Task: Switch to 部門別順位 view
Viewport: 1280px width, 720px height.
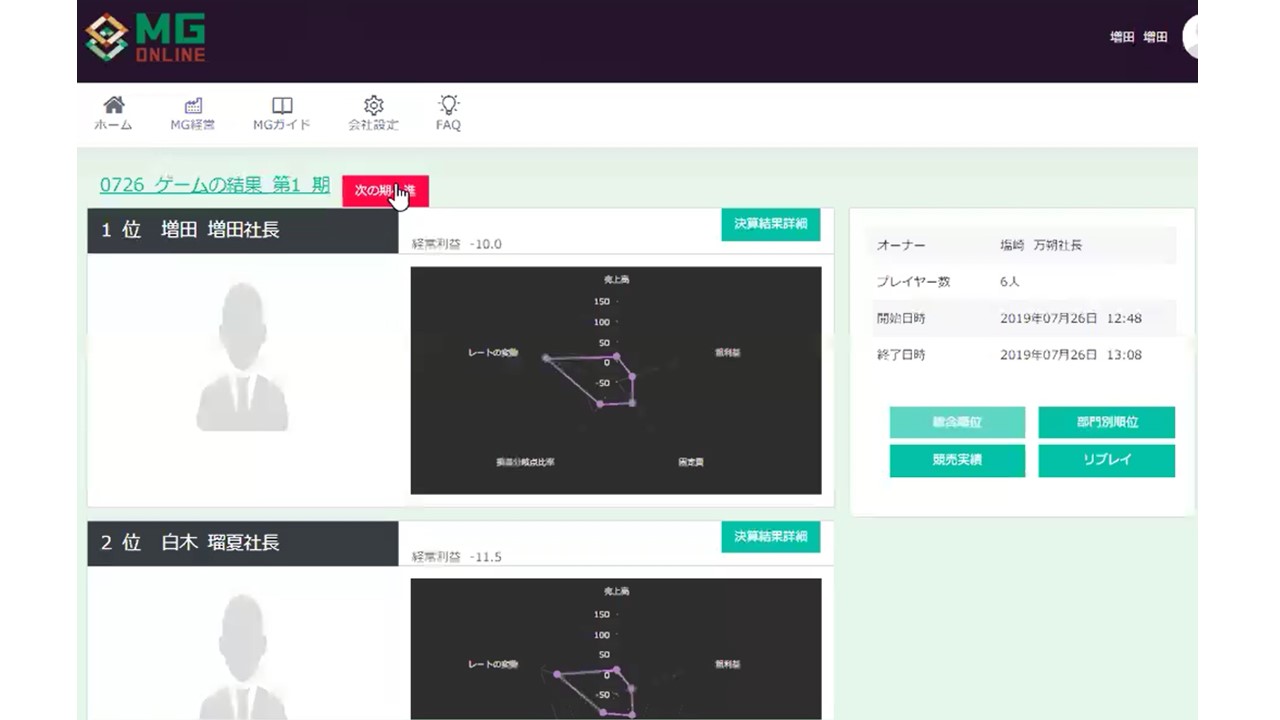Action: click(1106, 422)
